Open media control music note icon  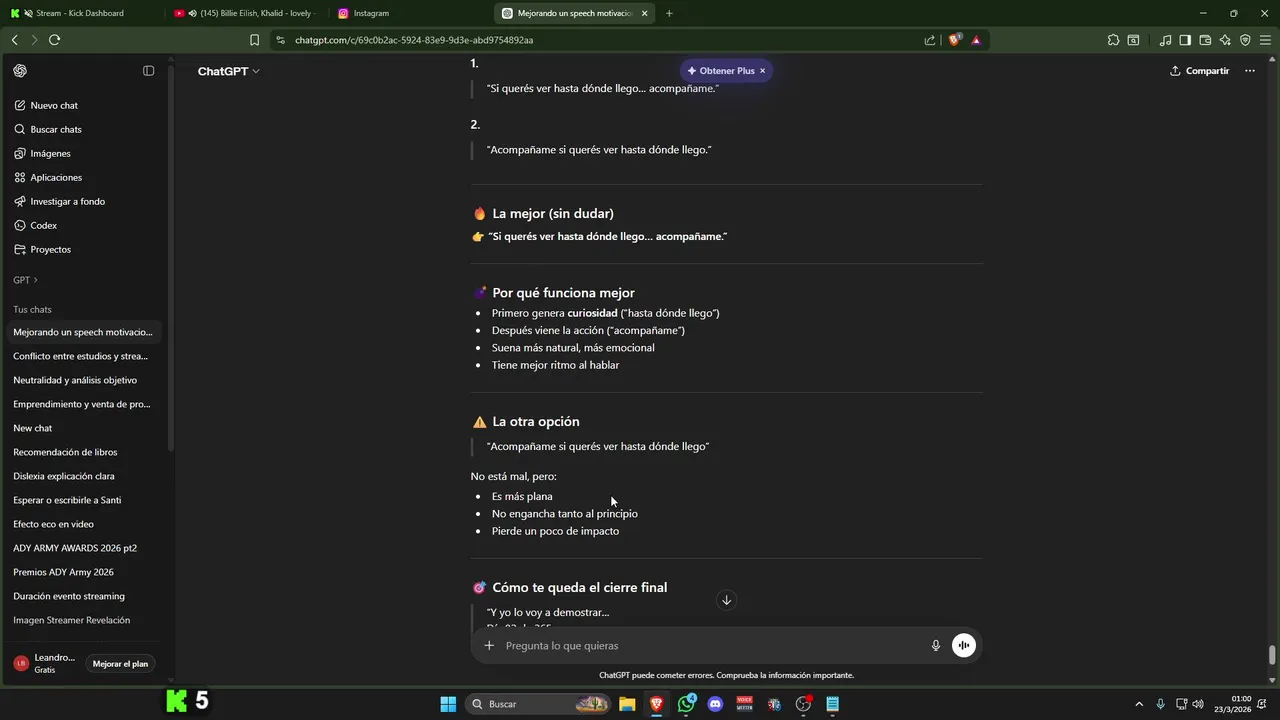[1165, 40]
